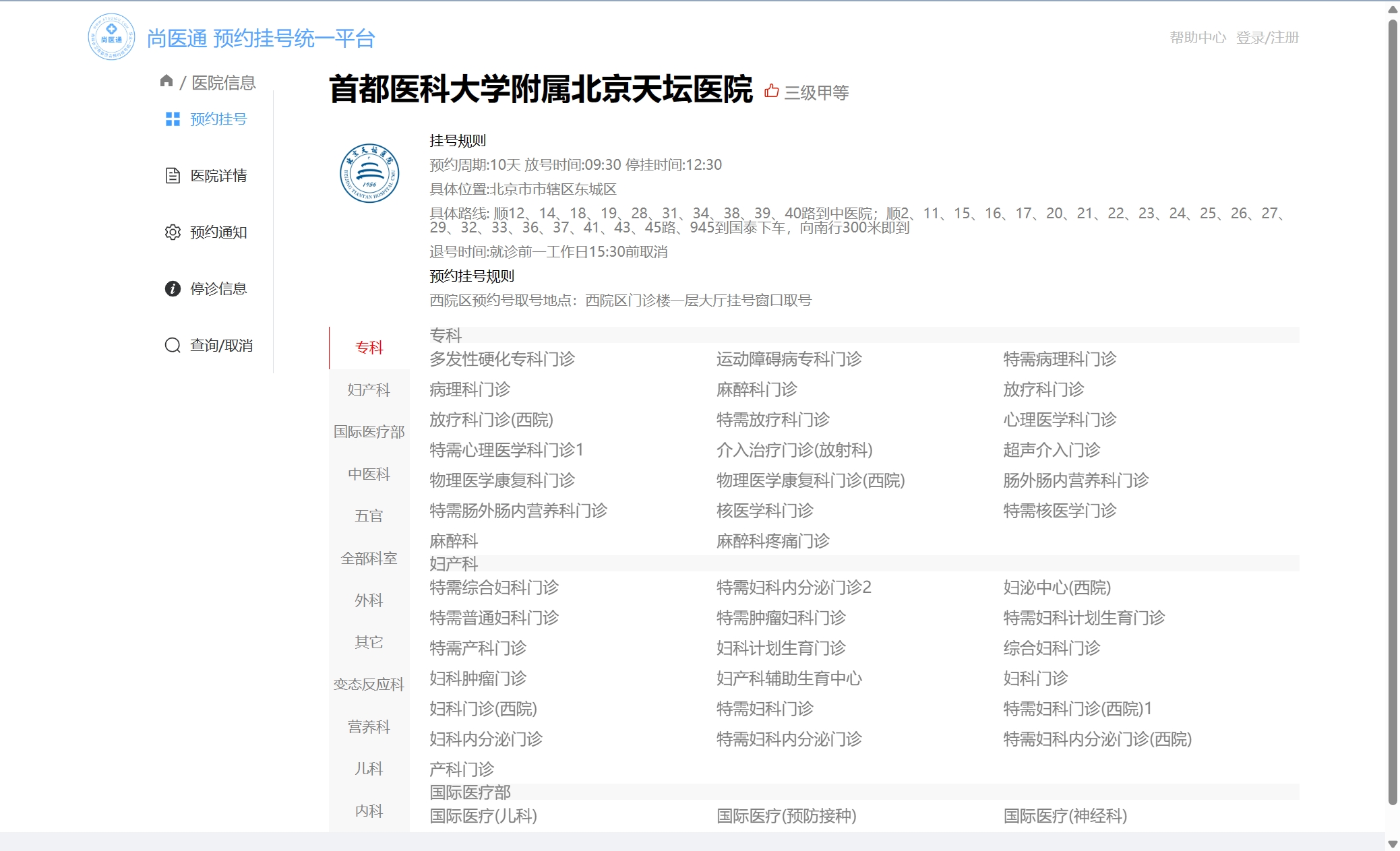Open 特需放疗科门诊 clinic

(773, 420)
